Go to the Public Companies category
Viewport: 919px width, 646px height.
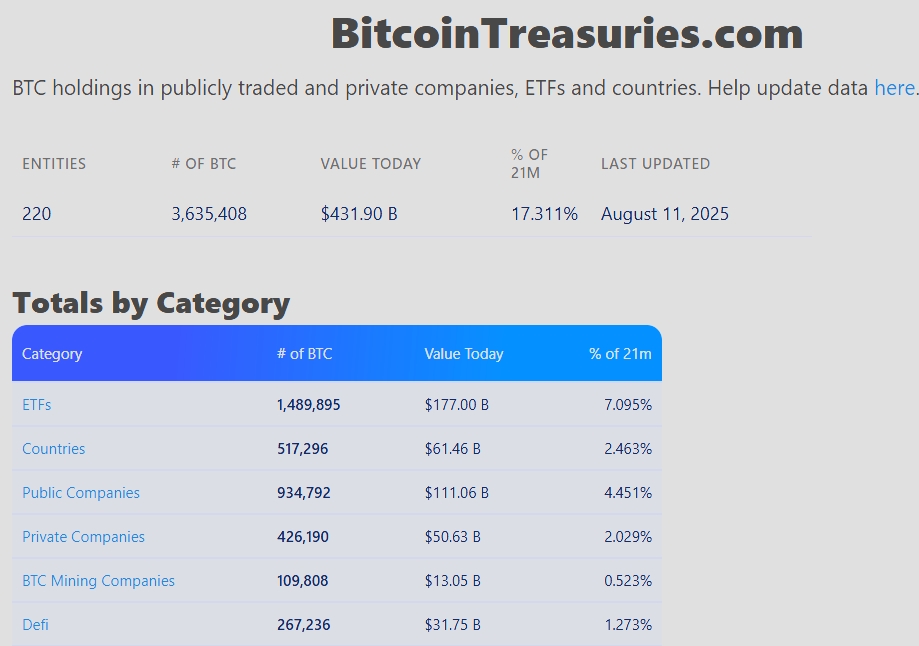tap(81, 493)
